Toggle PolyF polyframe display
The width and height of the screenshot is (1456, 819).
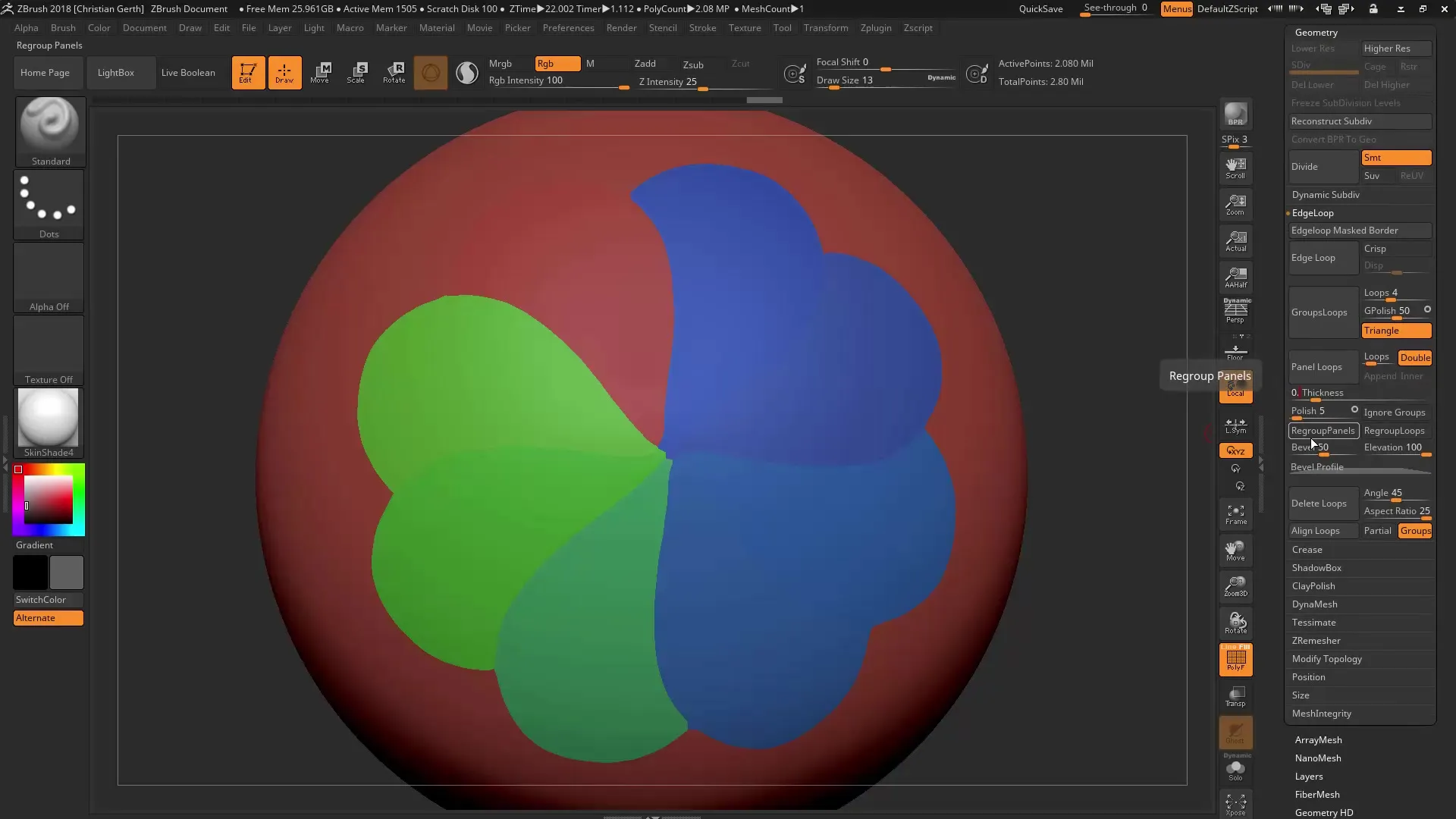tap(1235, 659)
